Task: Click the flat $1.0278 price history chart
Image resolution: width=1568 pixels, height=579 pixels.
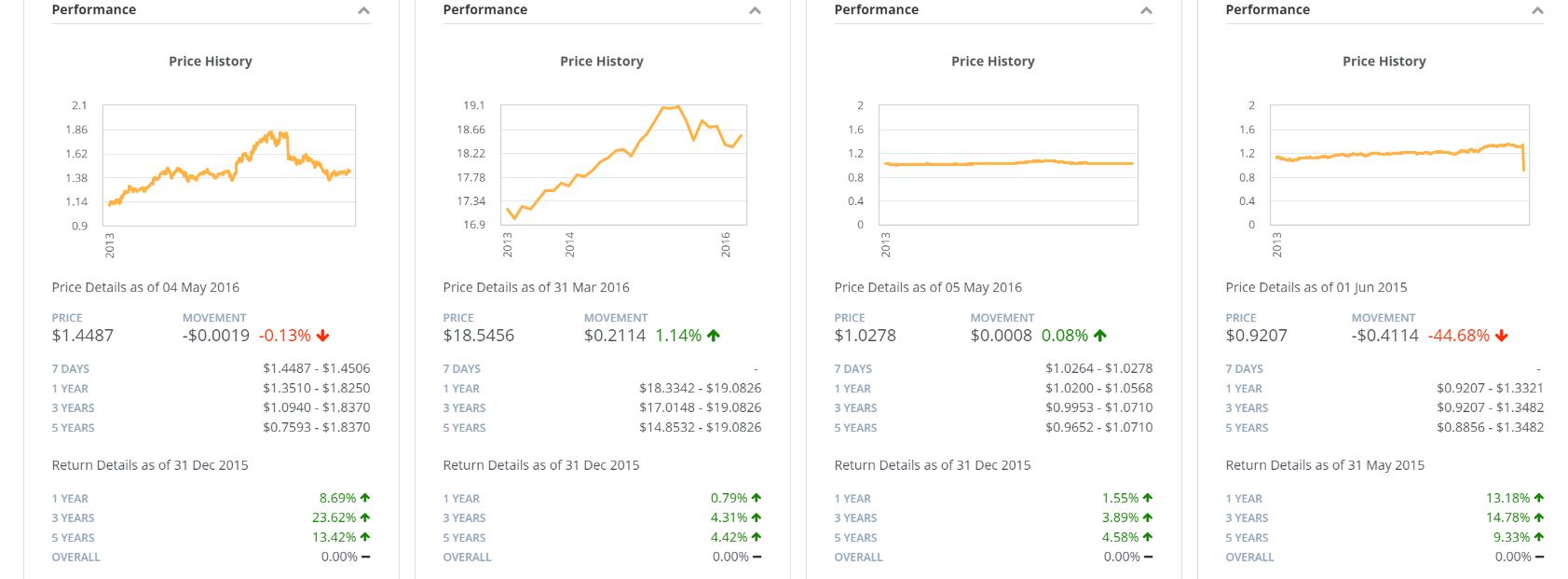Action: pyautogui.click(x=1008, y=163)
